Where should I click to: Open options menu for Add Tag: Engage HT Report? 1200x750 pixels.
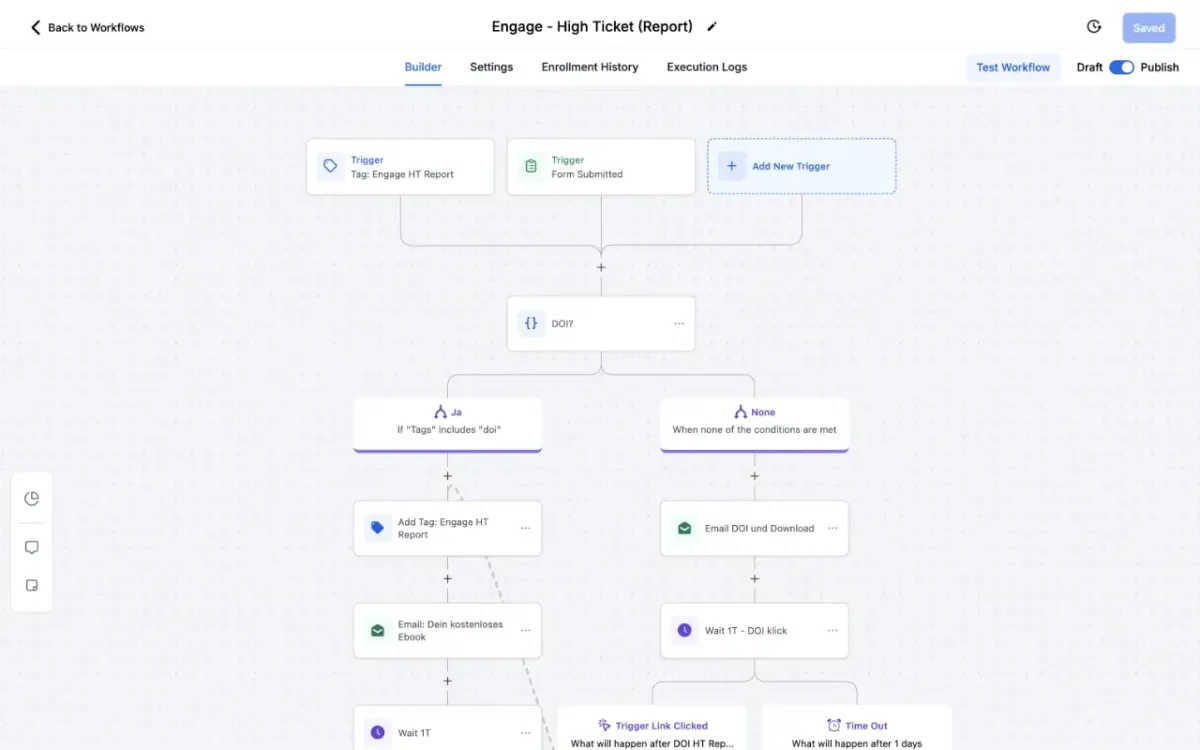click(525, 528)
